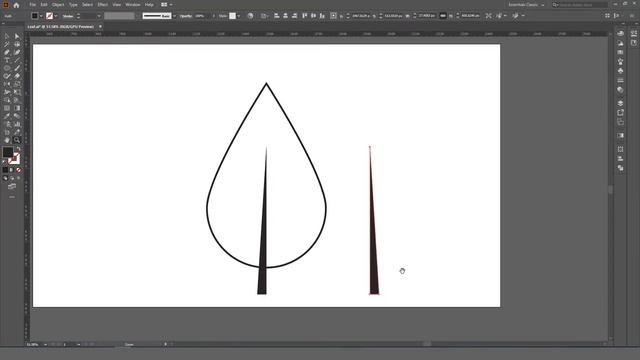
Task: Click the Home icon
Action: pyautogui.click(x=16, y=5)
